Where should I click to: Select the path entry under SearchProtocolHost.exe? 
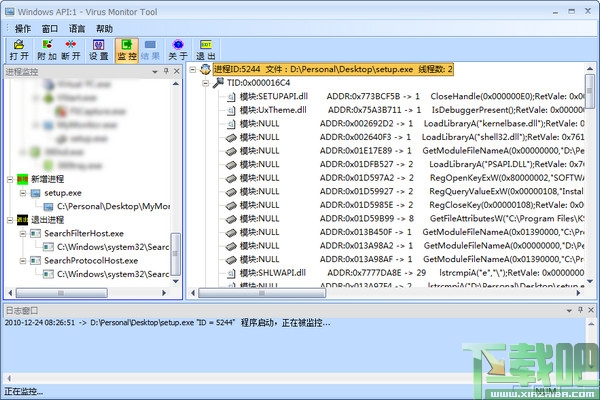(x=113, y=274)
